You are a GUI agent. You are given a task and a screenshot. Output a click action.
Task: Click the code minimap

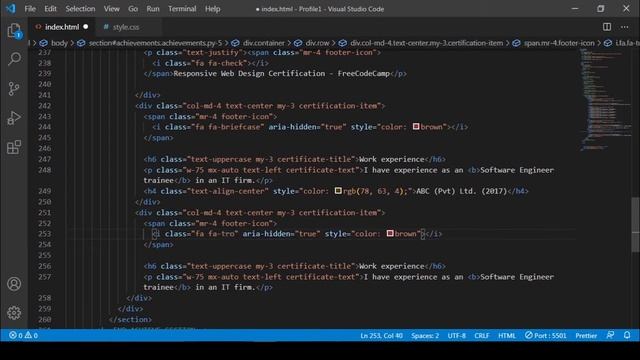pyautogui.click(x=605, y=100)
